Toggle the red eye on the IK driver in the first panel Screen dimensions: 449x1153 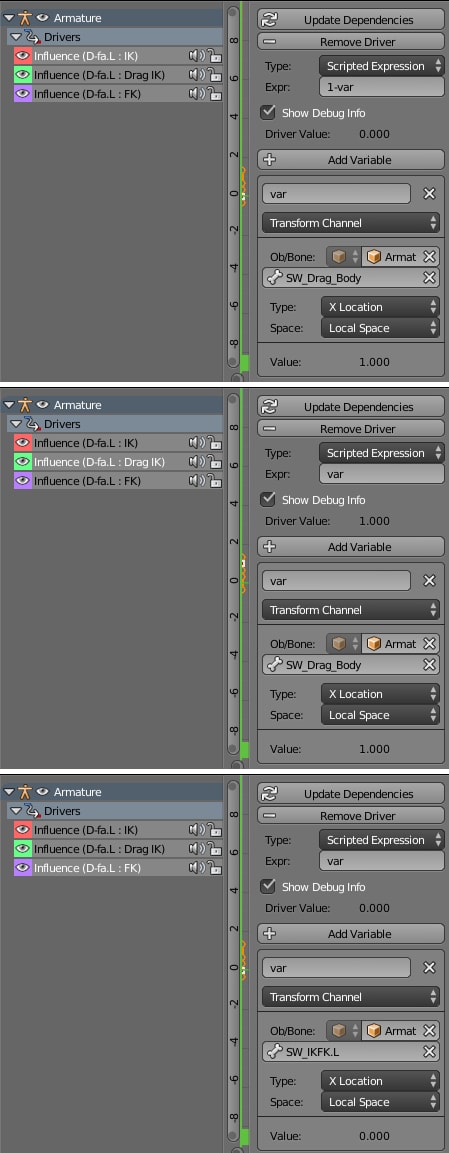(x=23, y=56)
